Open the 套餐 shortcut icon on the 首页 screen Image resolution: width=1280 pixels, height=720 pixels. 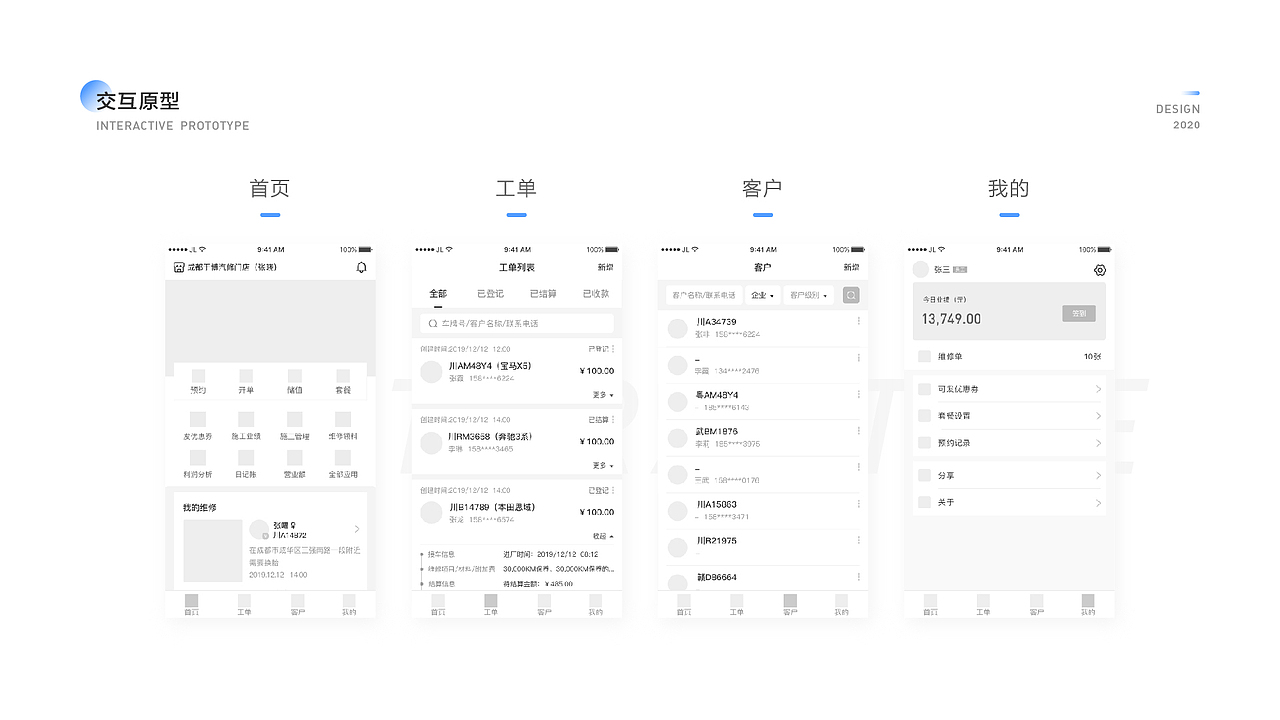[343, 376]
